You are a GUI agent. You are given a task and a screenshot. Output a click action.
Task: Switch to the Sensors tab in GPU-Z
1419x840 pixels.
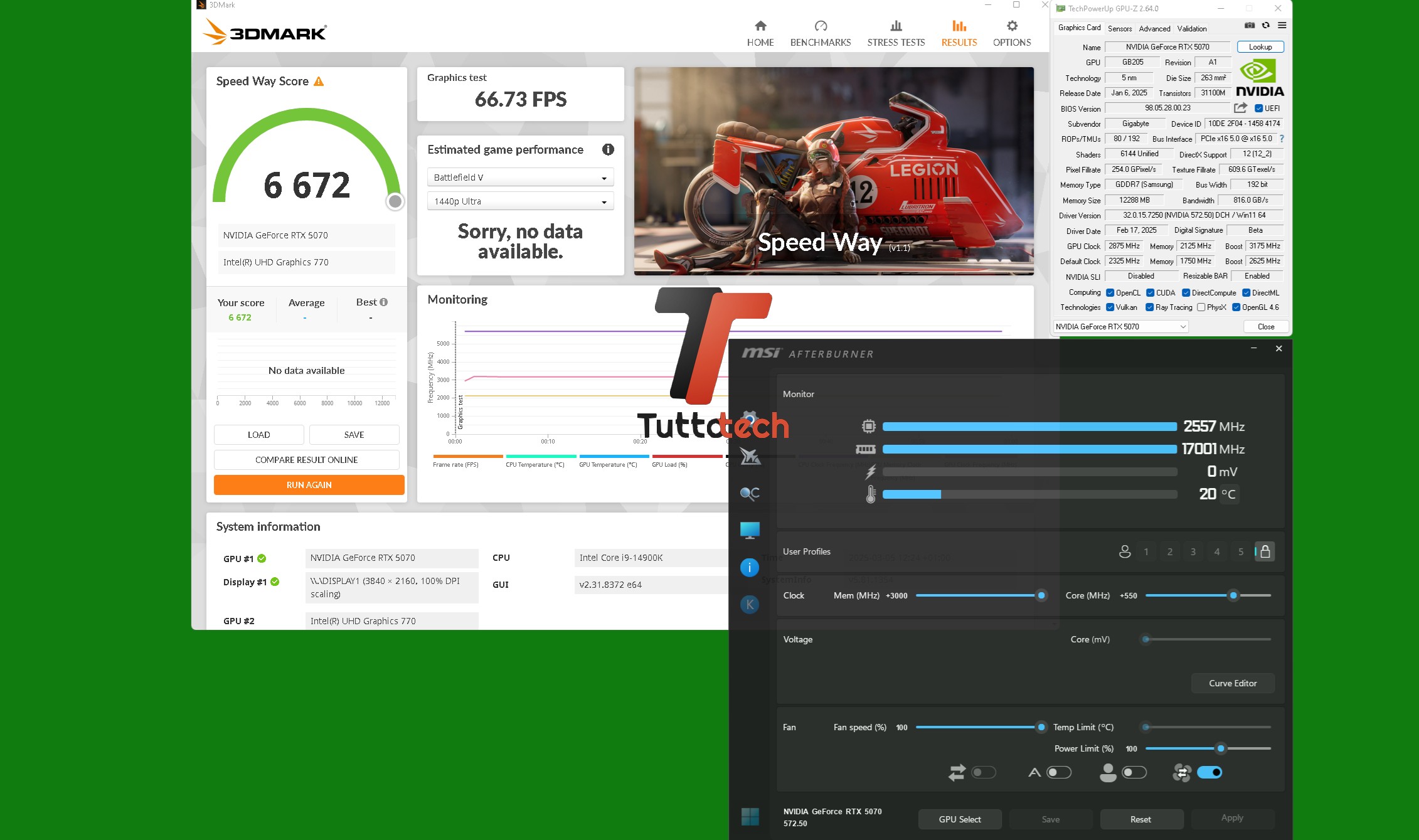[1119, 28]
